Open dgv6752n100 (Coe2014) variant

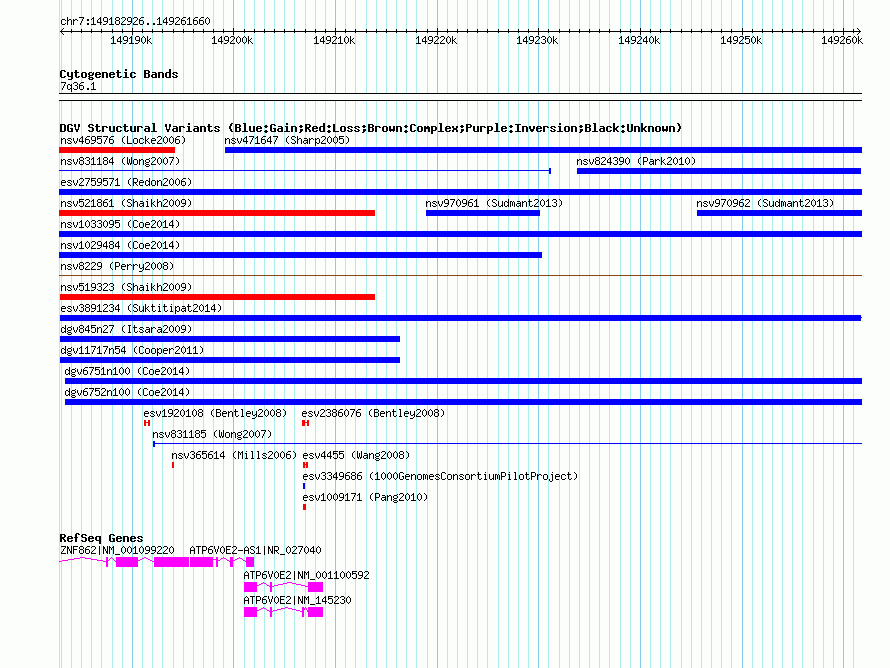point(127,392)
